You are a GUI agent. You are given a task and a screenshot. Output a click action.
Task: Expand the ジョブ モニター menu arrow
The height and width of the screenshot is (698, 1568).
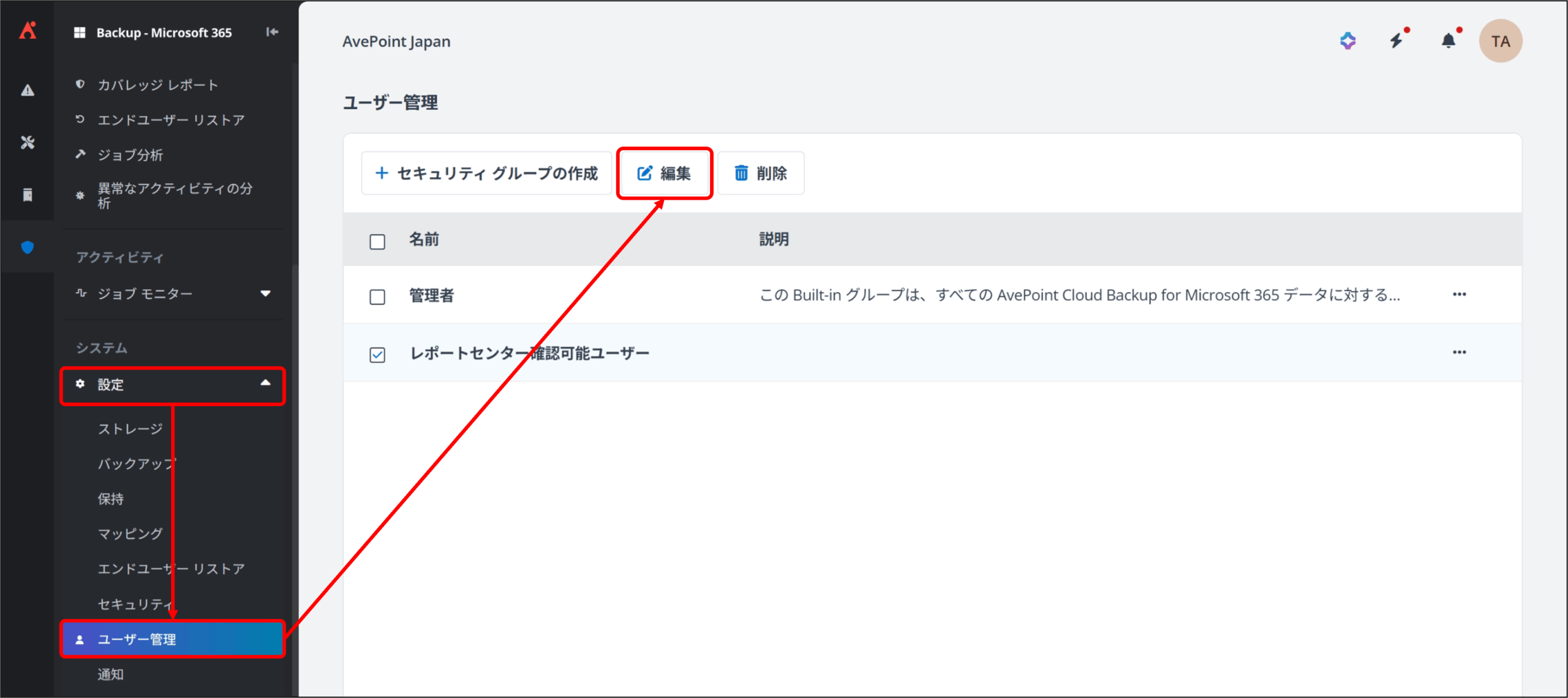tap(265, 294)
